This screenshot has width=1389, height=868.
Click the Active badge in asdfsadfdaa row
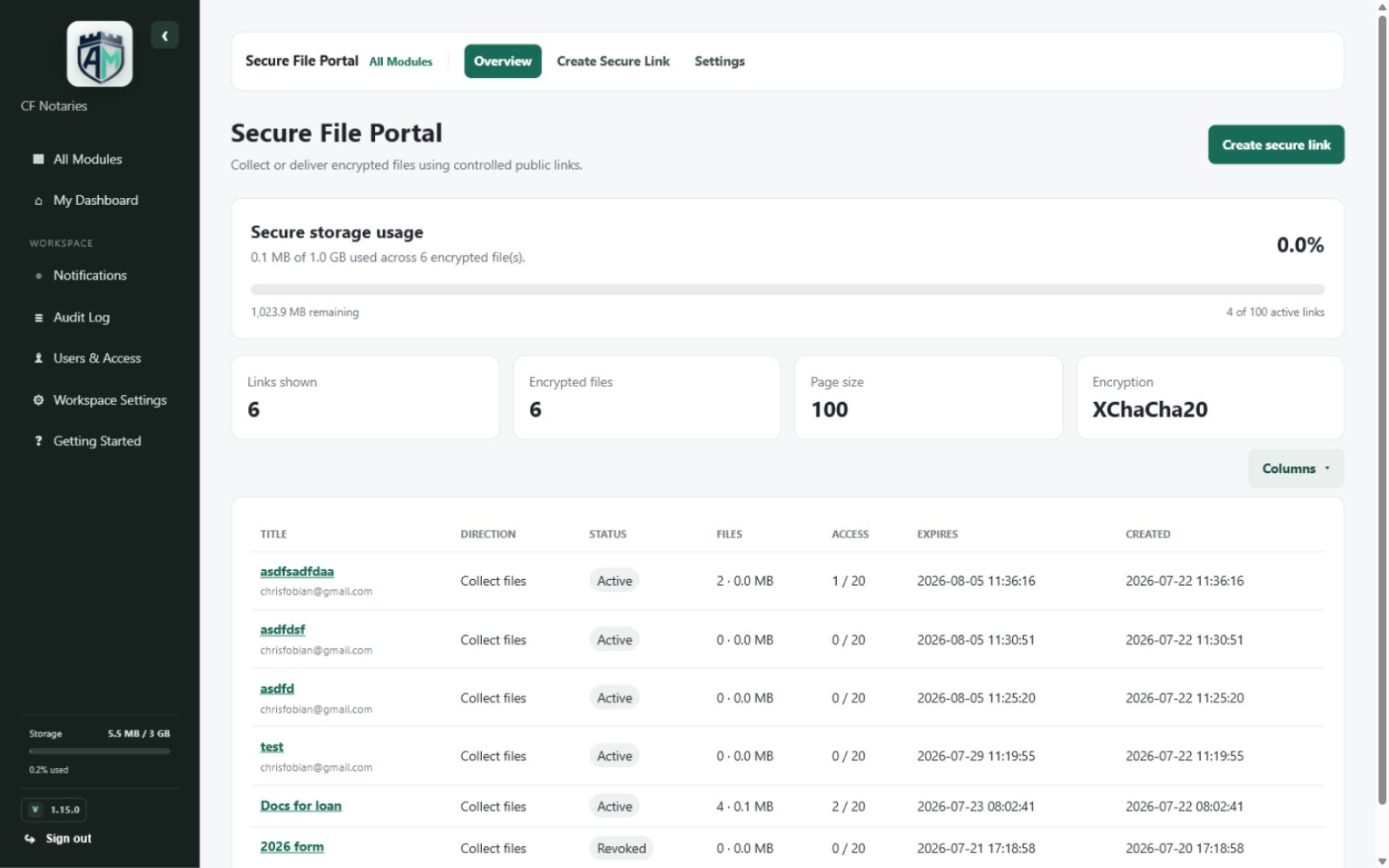pyautogui.click(x=614, y=582)
